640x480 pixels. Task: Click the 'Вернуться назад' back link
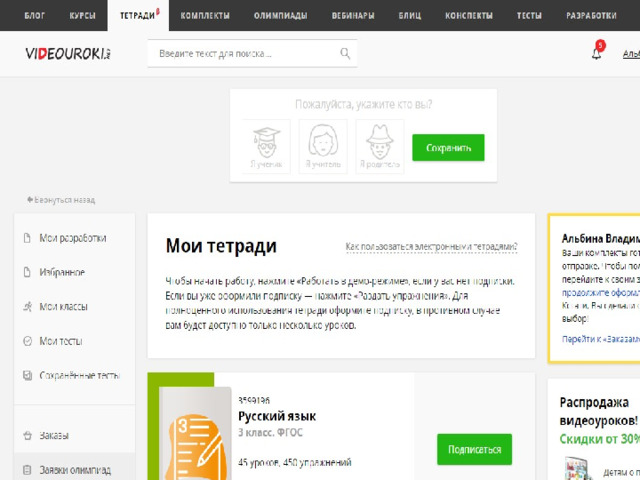pos(61,200)
